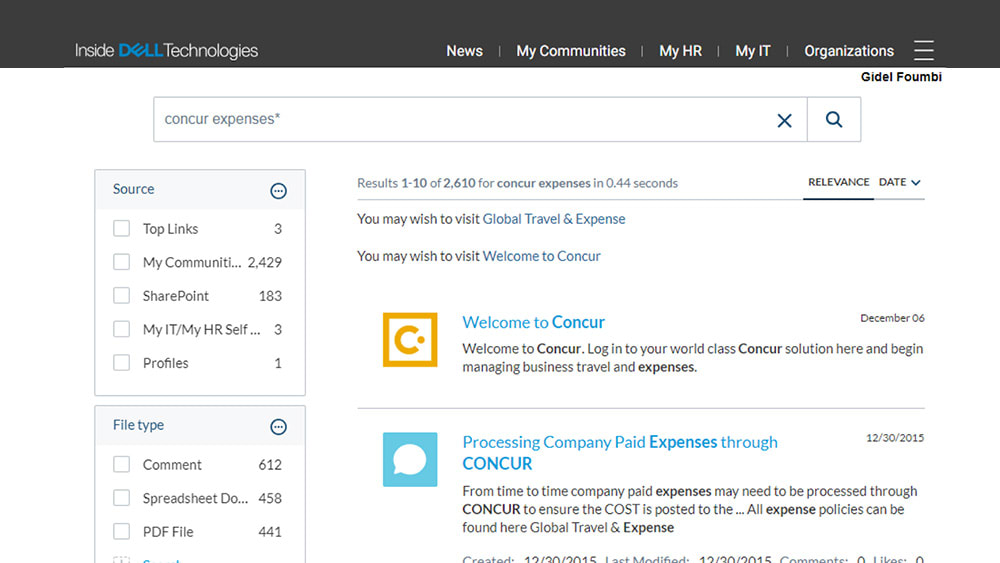
Task: Go to My HR menu item
Action: (680, 51)
